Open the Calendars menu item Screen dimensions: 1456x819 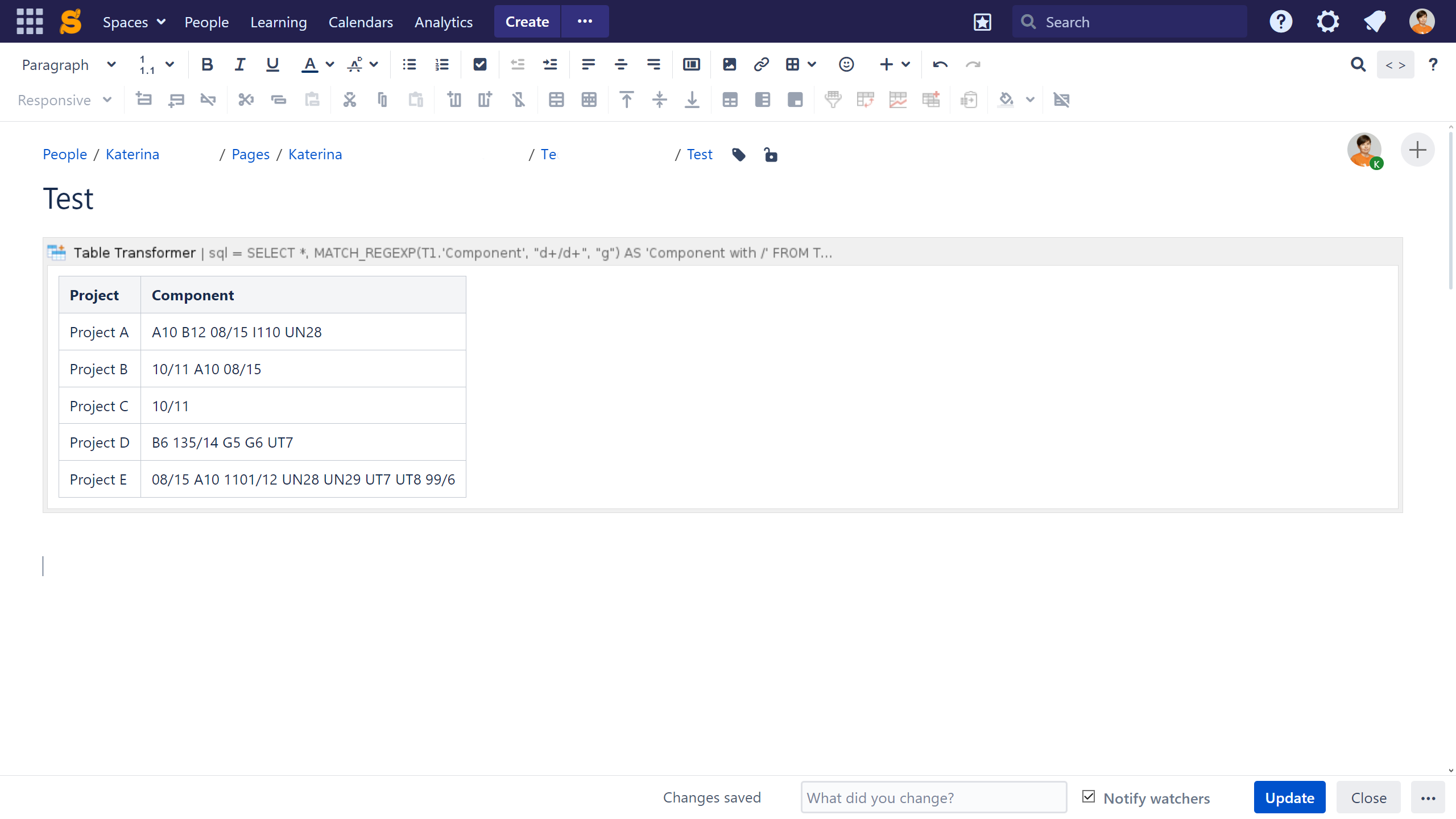(360, 22)
